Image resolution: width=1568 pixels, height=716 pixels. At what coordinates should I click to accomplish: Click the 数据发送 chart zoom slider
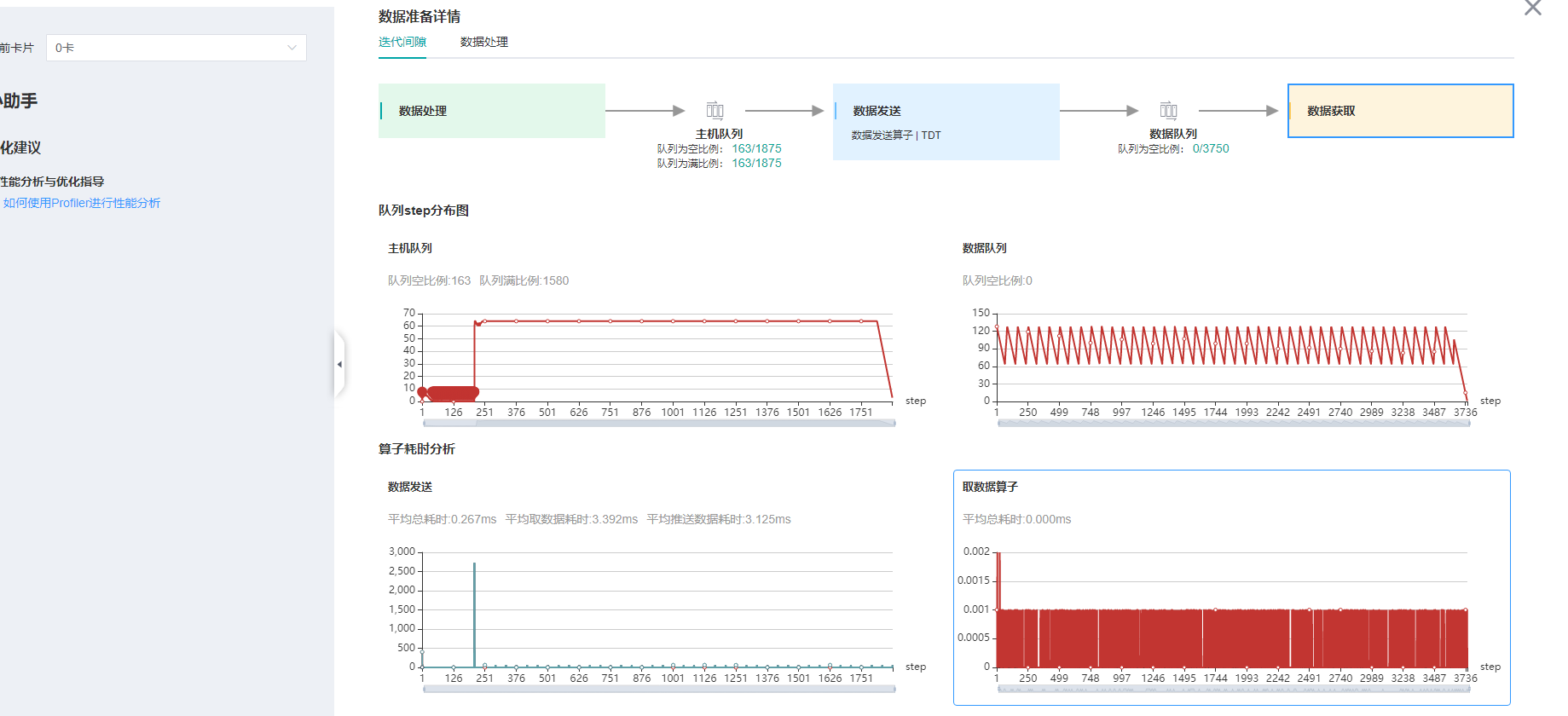point(659,689)
